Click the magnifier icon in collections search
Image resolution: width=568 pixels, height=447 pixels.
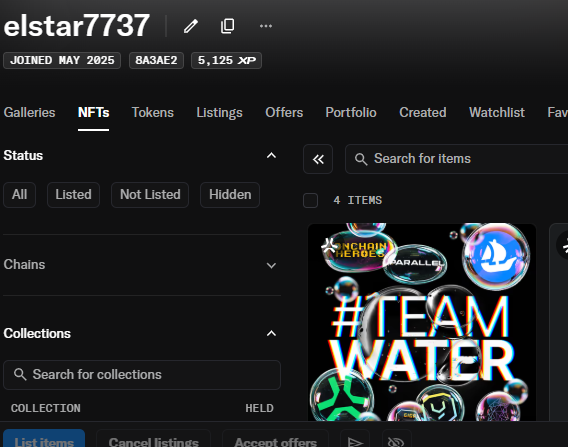click(x=20, y=374)
